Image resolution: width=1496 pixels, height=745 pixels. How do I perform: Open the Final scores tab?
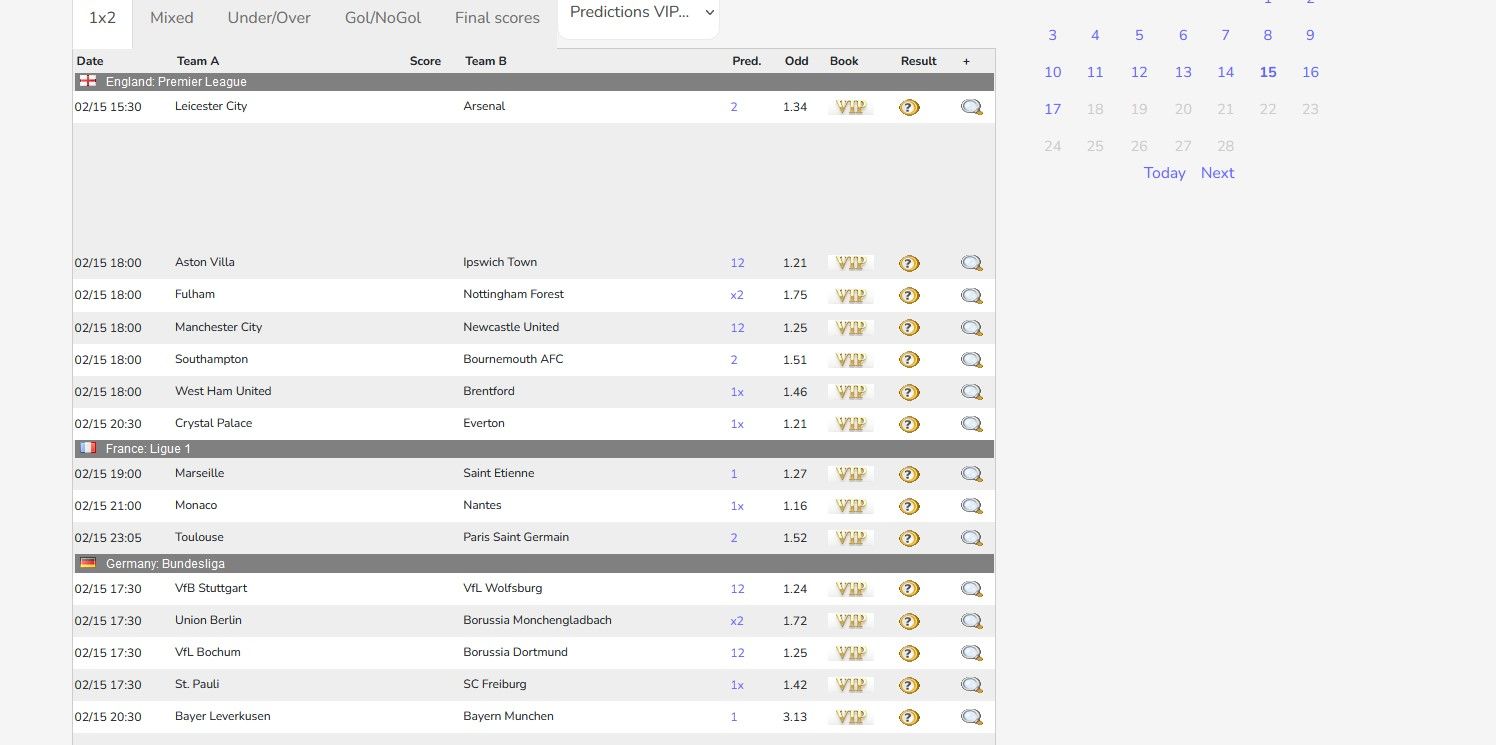click(x=497, y=18)
